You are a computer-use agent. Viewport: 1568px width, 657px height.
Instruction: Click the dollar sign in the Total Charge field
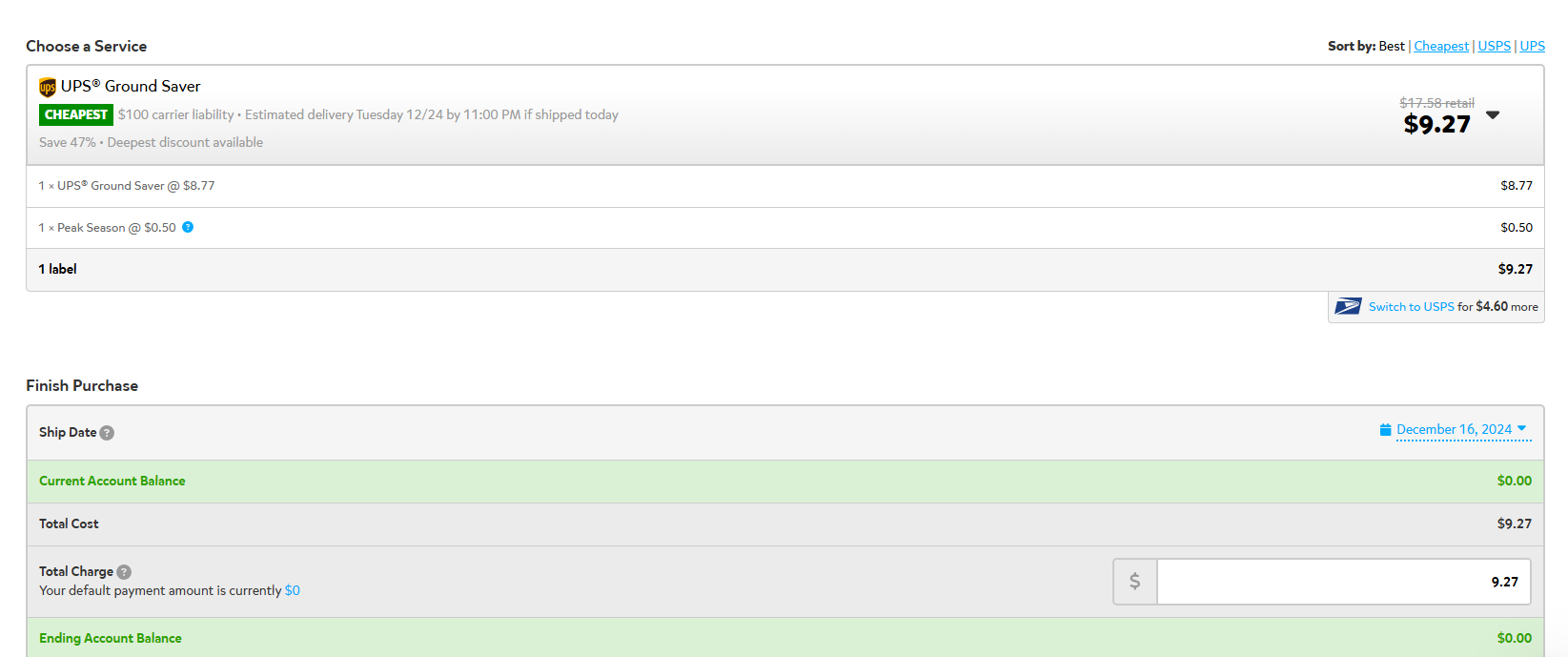click(1134, 582)
